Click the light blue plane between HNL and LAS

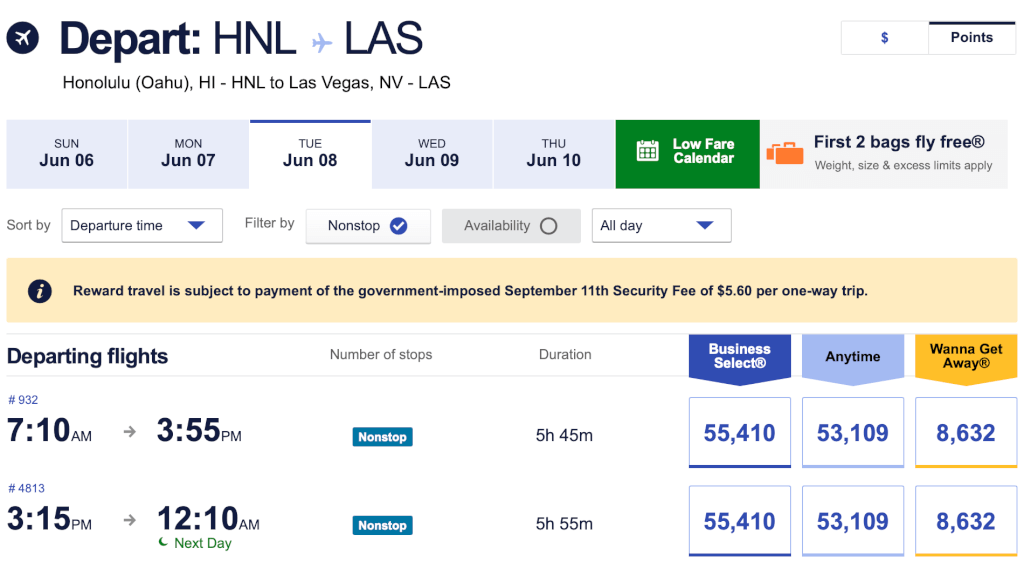point(321,44)
